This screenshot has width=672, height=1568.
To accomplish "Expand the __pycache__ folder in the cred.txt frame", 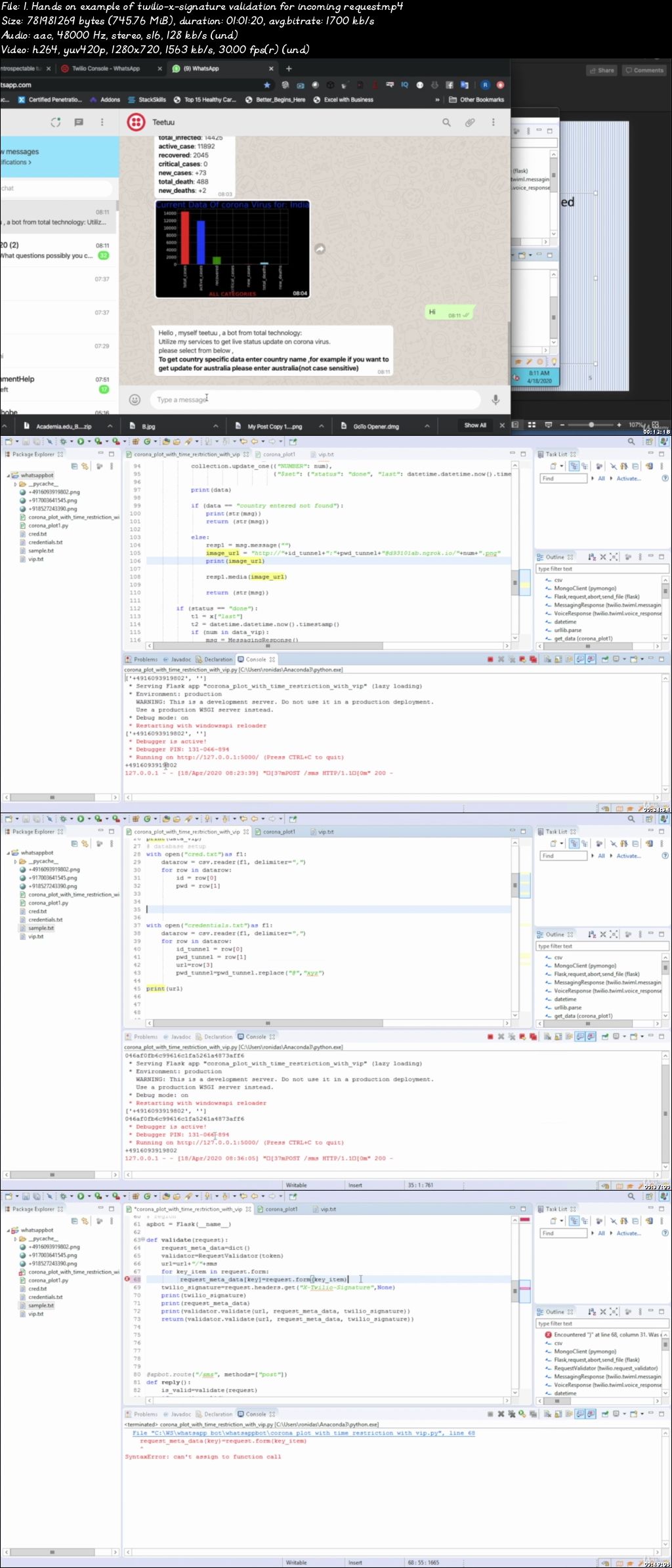I will click(15, 861).
